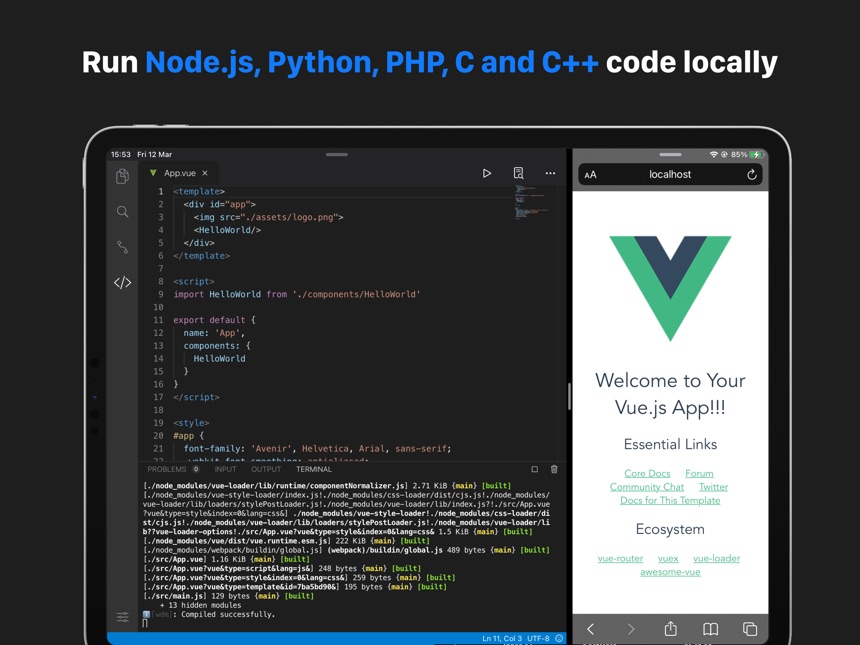Viewport: 860px width, 645px height.
Task: Click the Ln 11, Col 3 status entry
Action: [502, 638]
